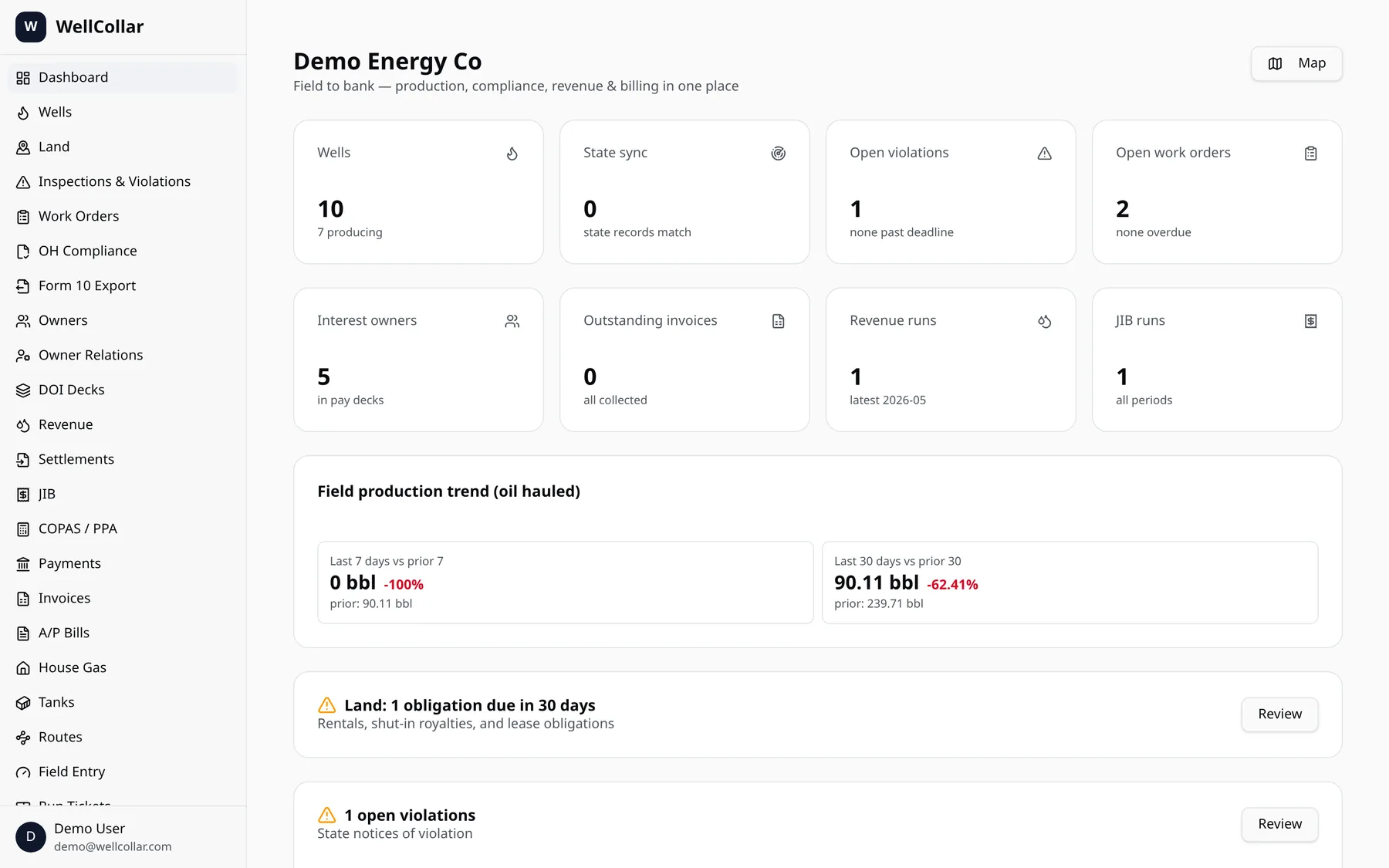The width and height of the screenshot is (1389, 868).
Task: Open the Owners page from sidebar
Action: (x=123, y=320)
